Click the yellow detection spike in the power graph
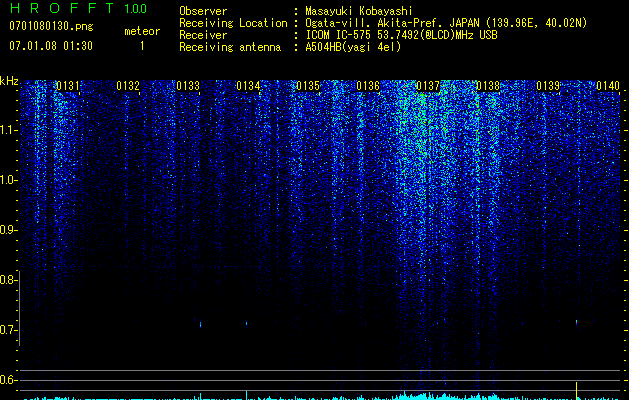 tap(576, 389)
